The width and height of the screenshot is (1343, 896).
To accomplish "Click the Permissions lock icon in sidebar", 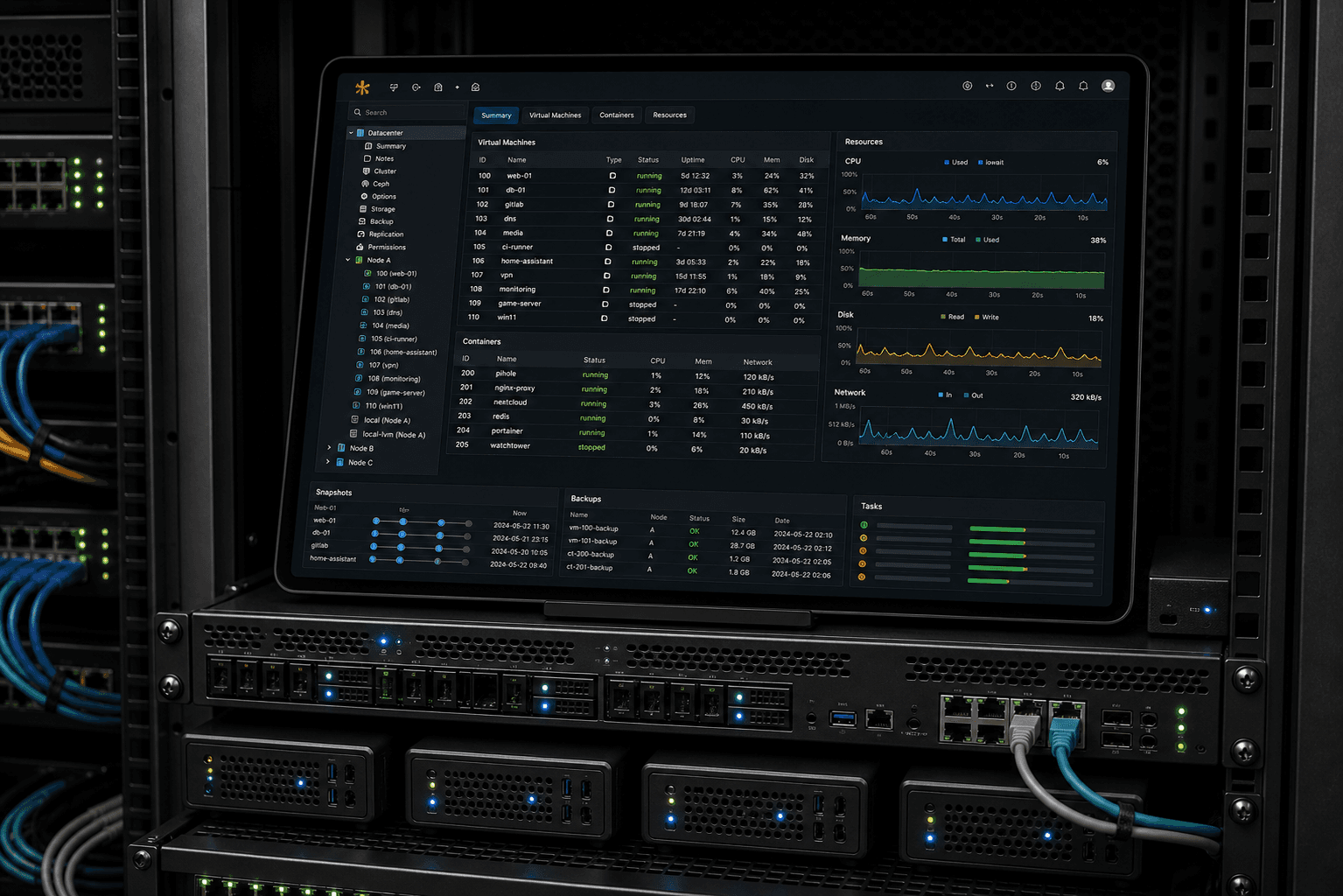I will pos(360,247).
